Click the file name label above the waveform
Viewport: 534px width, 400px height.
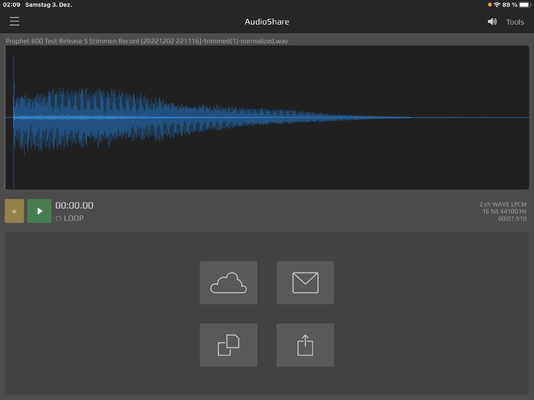point(147,41)
